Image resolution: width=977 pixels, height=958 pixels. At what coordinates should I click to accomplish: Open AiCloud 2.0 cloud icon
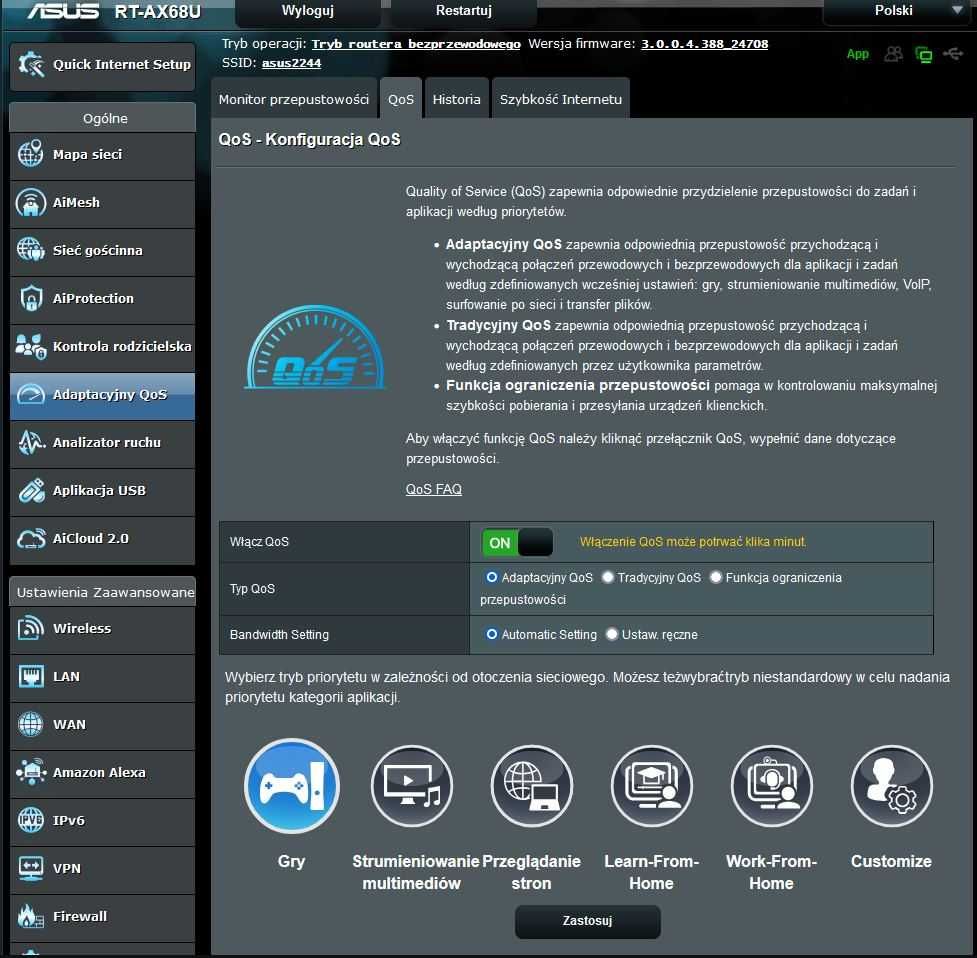31,538
